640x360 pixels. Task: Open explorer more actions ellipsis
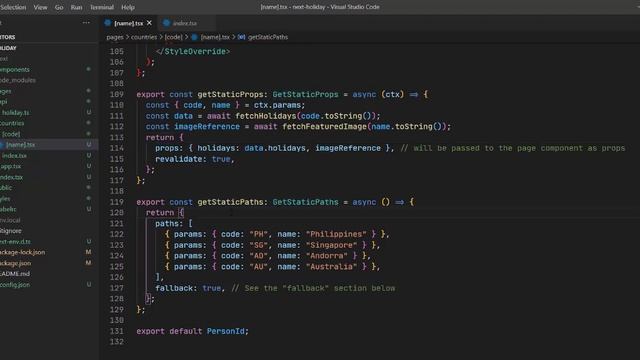[86, 23]
